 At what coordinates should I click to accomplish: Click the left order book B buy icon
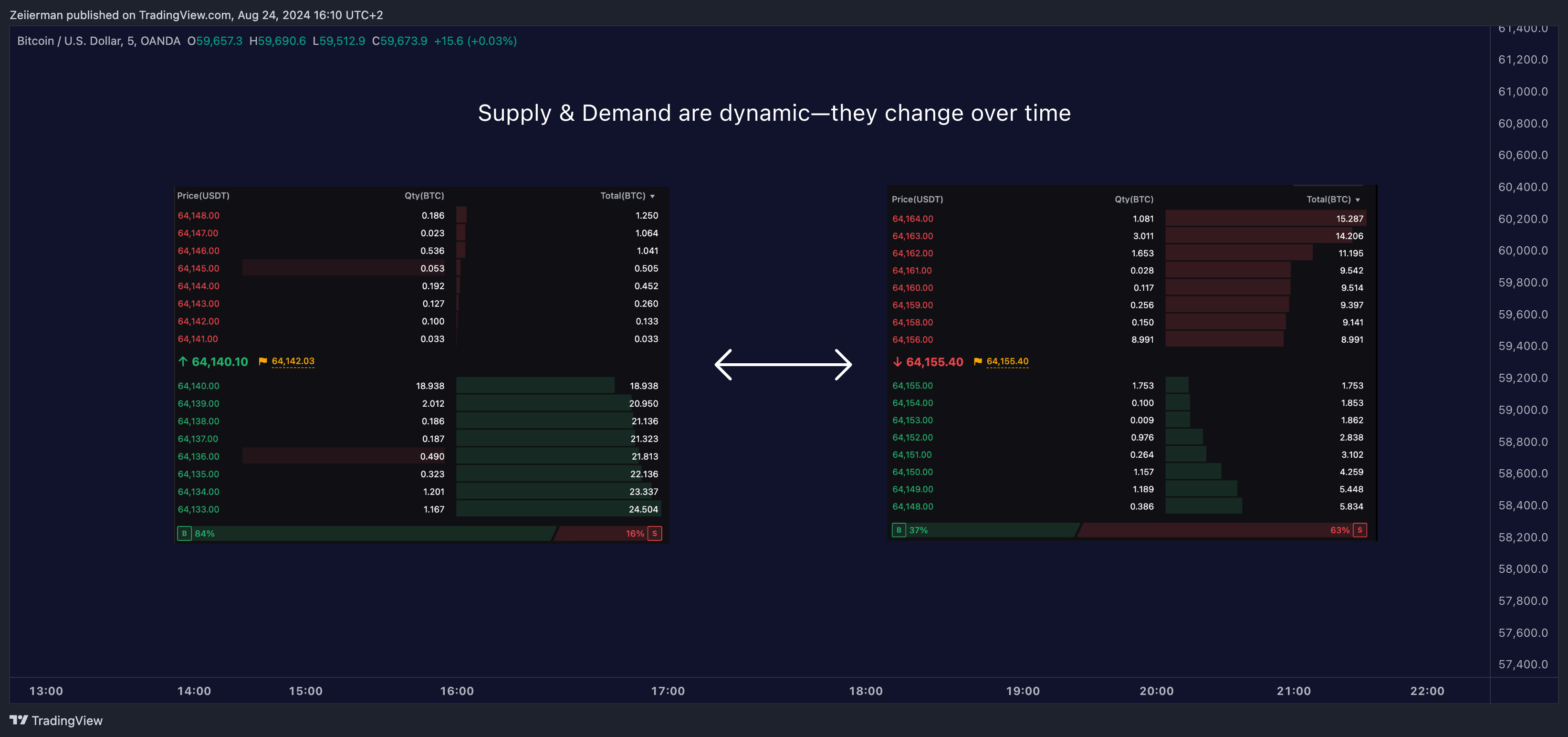[x=185, y=534]
